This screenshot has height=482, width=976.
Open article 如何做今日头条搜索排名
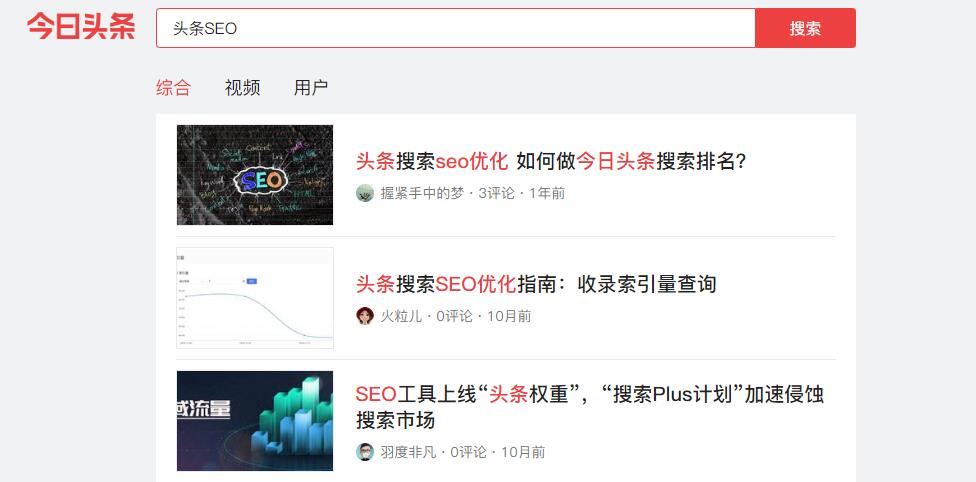point(551,161)
